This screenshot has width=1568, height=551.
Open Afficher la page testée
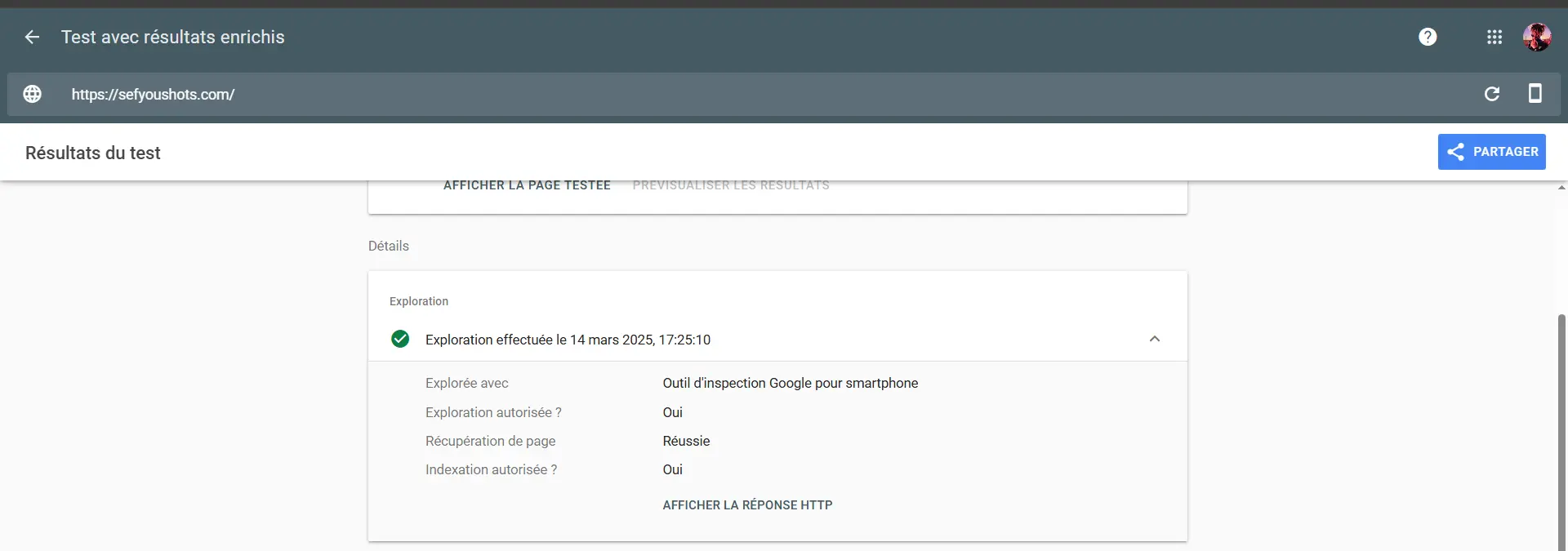(527, 185)
